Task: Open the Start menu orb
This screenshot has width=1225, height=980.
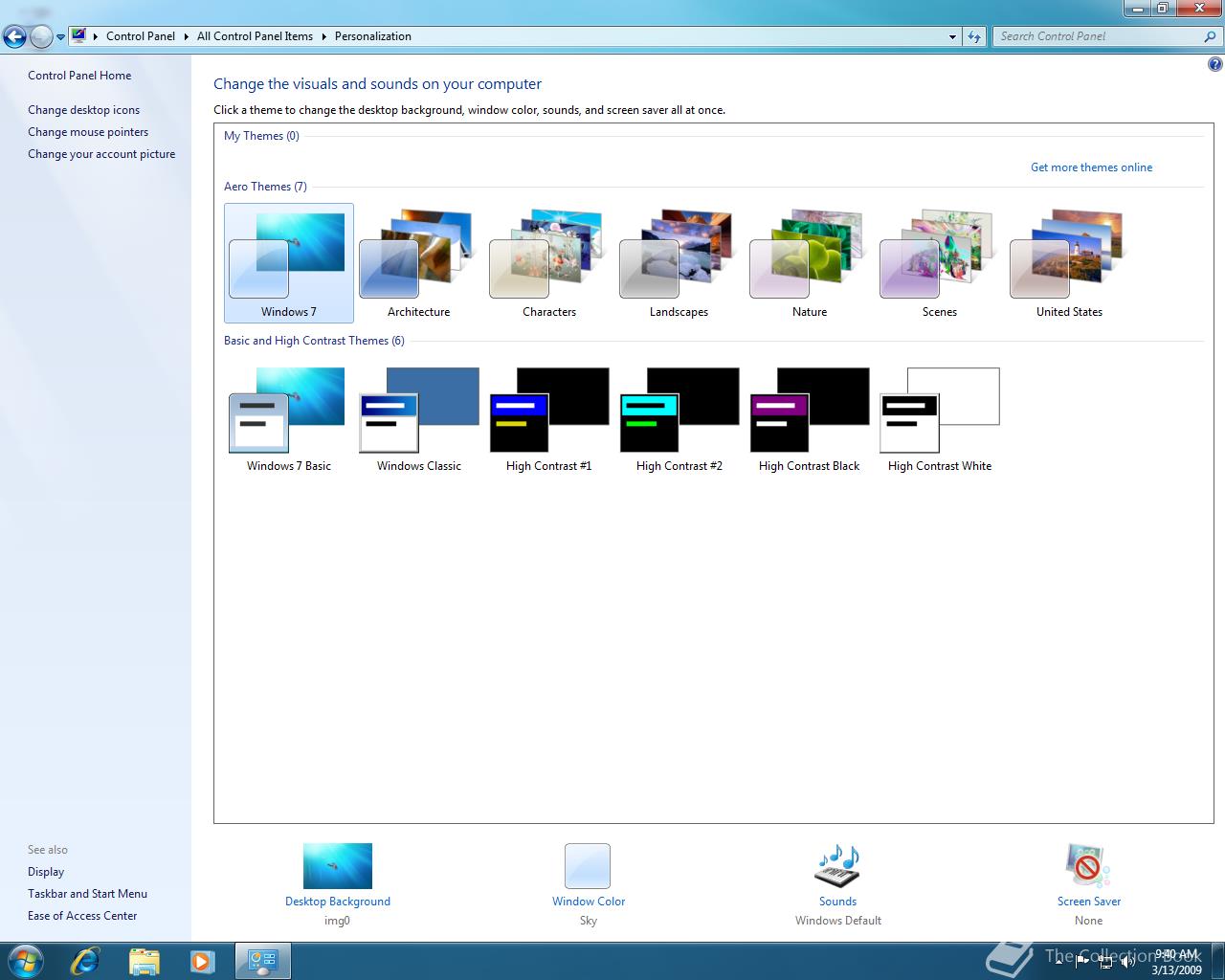Action: click(26, 960)
